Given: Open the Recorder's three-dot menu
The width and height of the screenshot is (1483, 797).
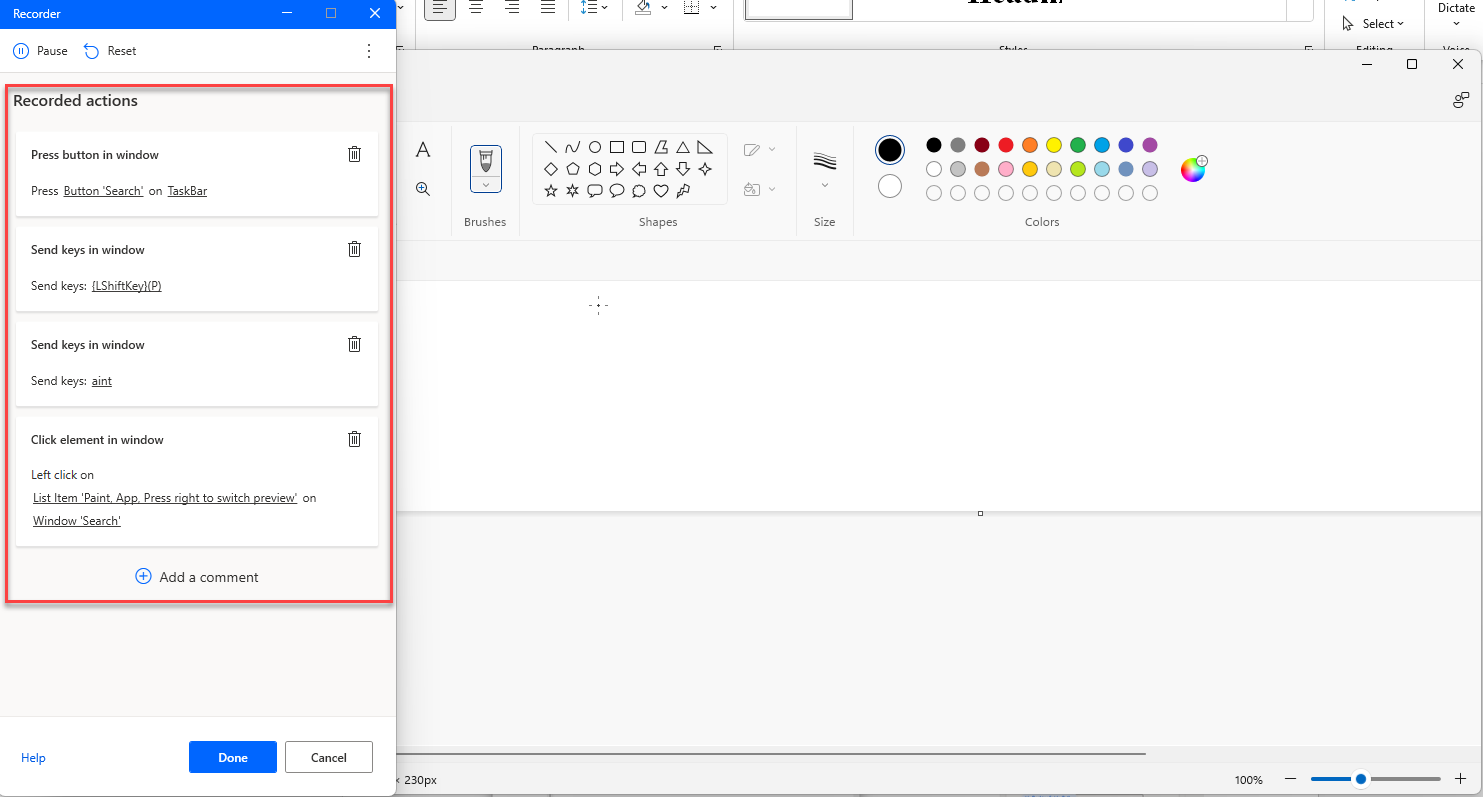Looking at the screenshot, I should [369, 50].
